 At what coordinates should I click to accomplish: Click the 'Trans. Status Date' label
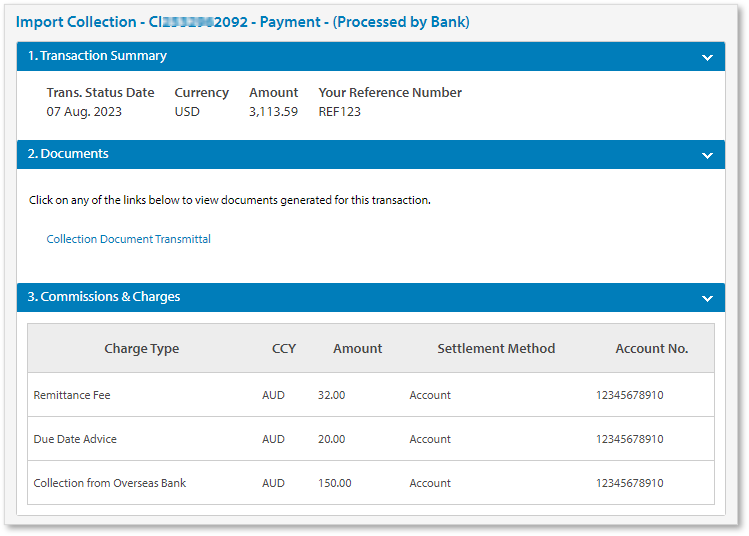pyautogui.click(x=100, y=93)
